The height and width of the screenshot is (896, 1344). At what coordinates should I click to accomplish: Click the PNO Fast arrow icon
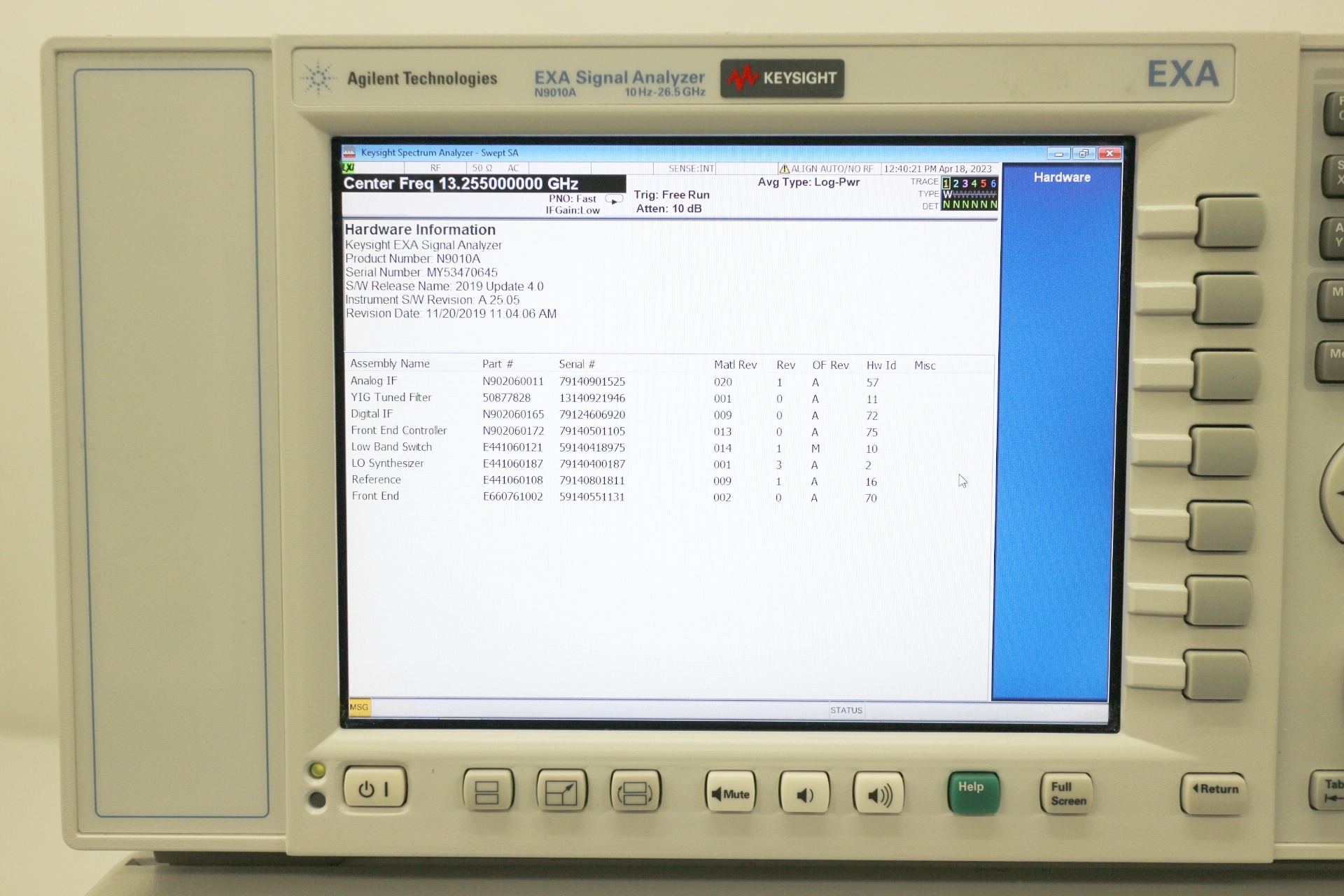coord(614,199)
